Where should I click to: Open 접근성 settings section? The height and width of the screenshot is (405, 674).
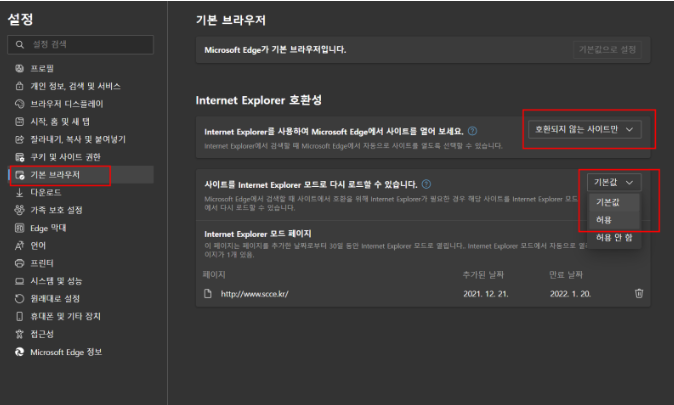[x=42, y=334]
